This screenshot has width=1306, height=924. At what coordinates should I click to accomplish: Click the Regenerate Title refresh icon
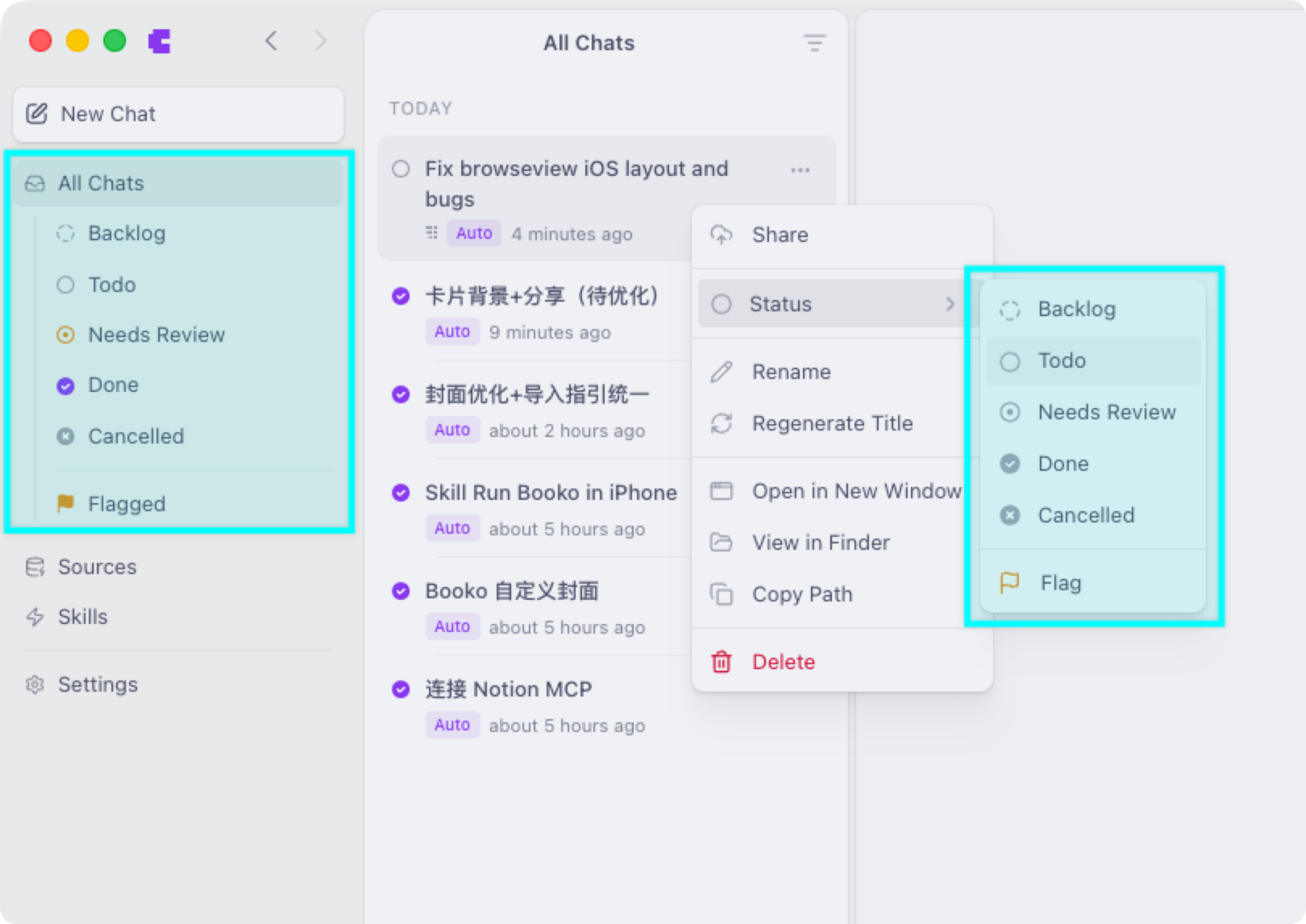click(722, 423)
